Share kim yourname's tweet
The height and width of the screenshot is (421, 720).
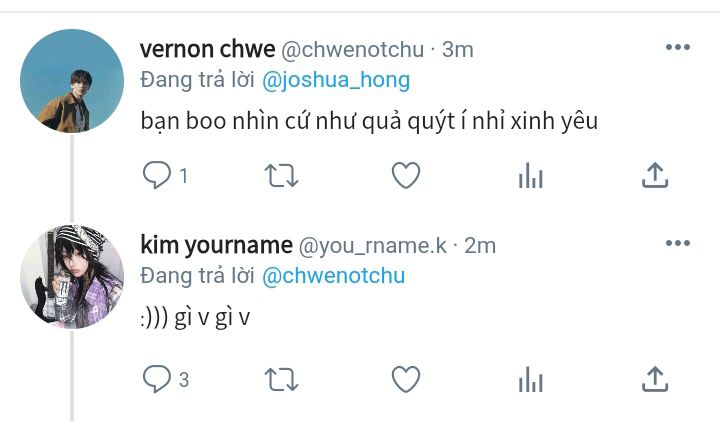pyautogui.click(x=655, y=379)
